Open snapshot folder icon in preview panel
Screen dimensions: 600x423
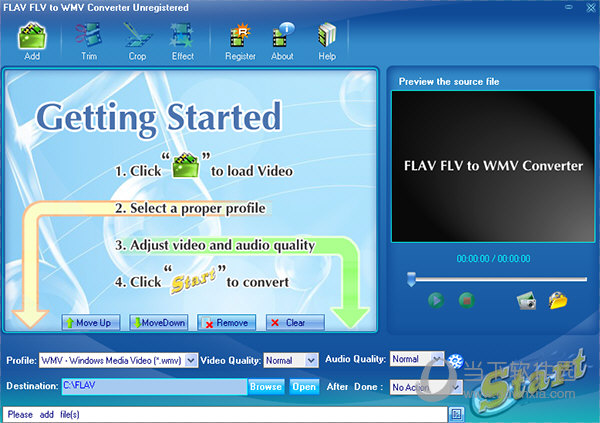coord(558,301)
